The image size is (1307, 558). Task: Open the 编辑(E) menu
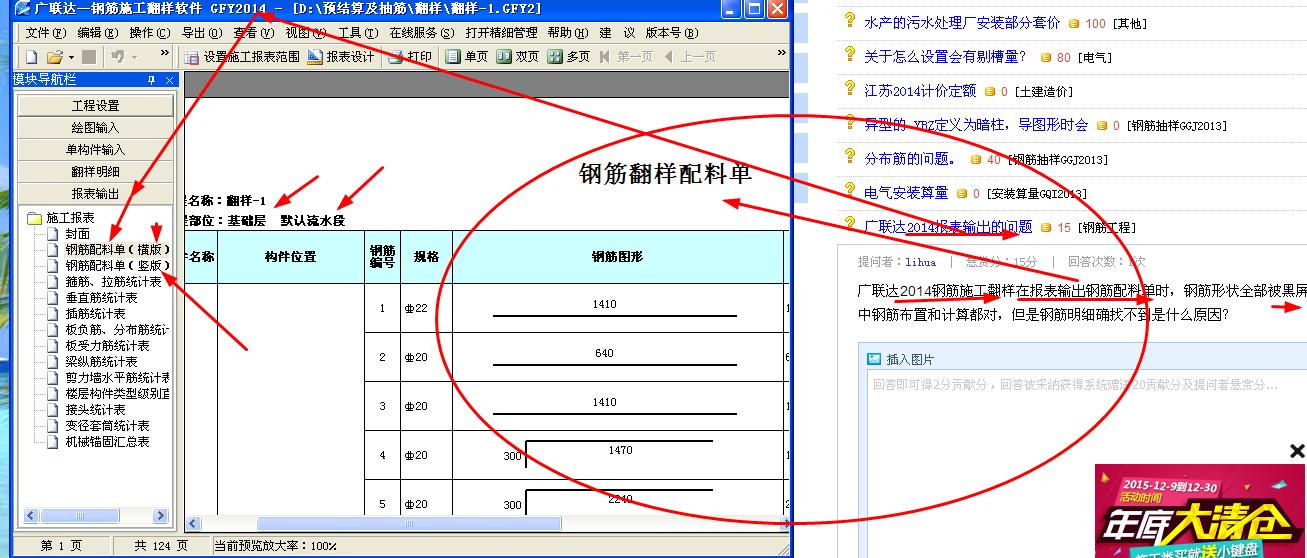click(x=98, y=33)
